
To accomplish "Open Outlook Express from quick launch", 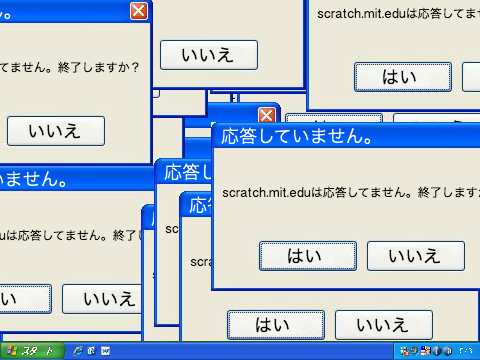I will click(x=92, y=351).
